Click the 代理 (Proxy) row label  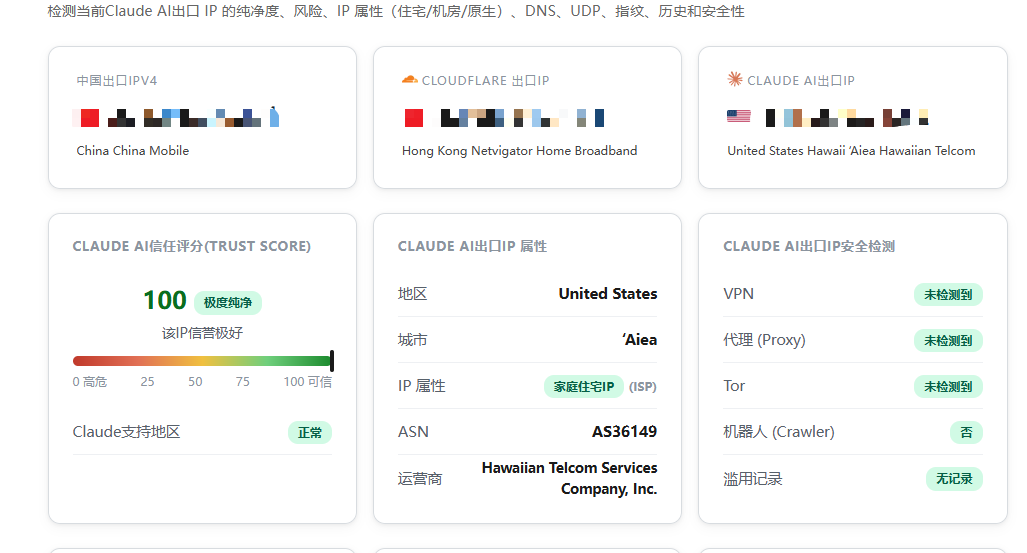click(x=764, y=340)
